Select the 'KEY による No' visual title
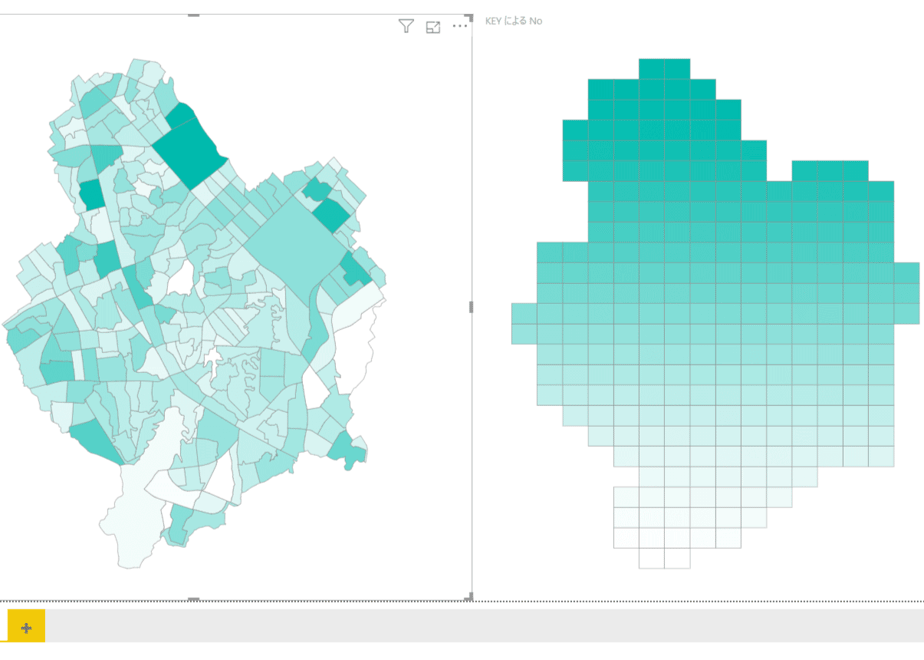This screenshot has height=660, width=924. point(513,21)
